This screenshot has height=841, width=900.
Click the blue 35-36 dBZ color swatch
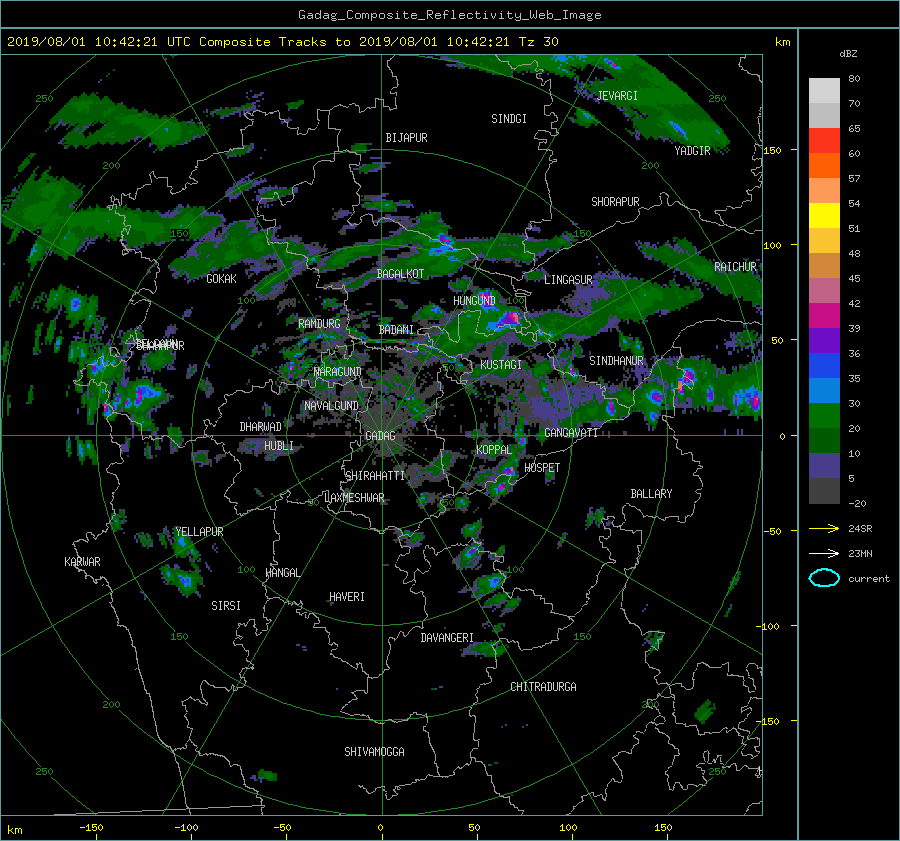(x=824, y=366)
